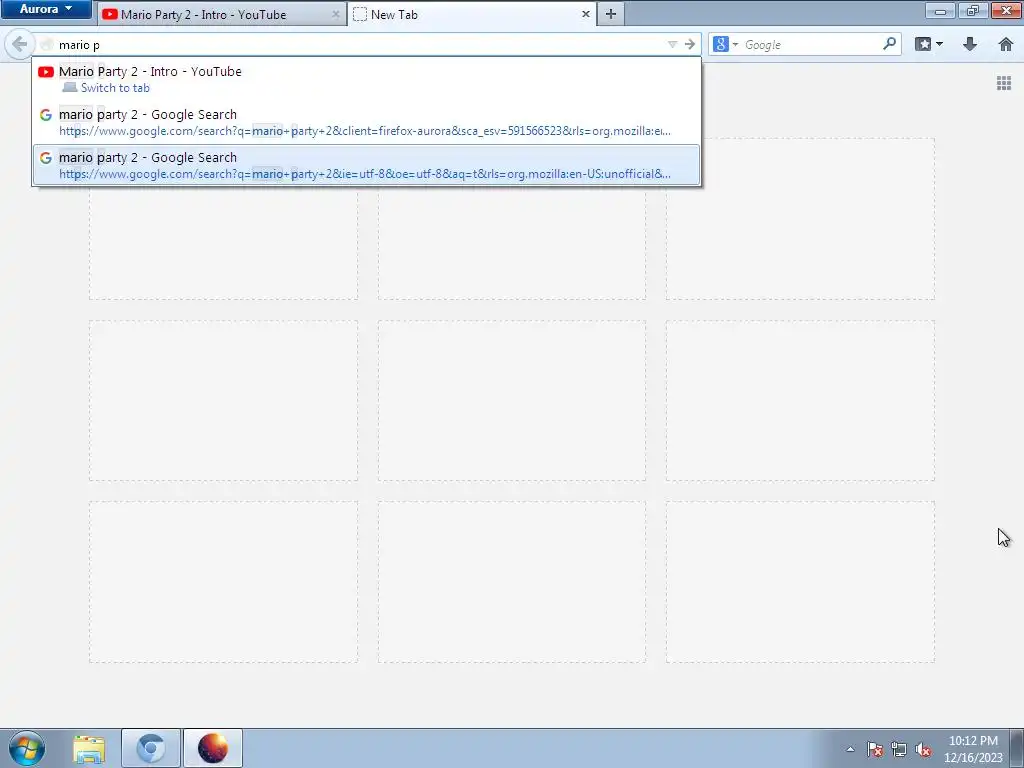Close the Mario Party 2 YouTube tab

[335, 14]
